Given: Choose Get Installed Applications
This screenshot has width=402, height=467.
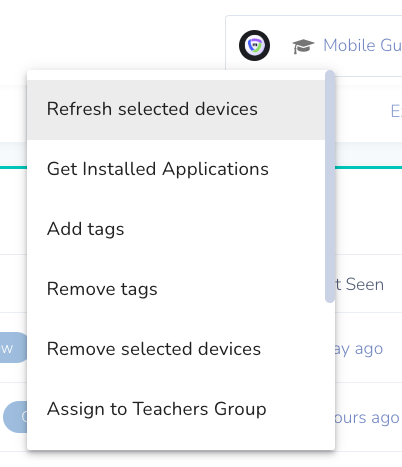Looking at the screenshot, I should (176, 169).
